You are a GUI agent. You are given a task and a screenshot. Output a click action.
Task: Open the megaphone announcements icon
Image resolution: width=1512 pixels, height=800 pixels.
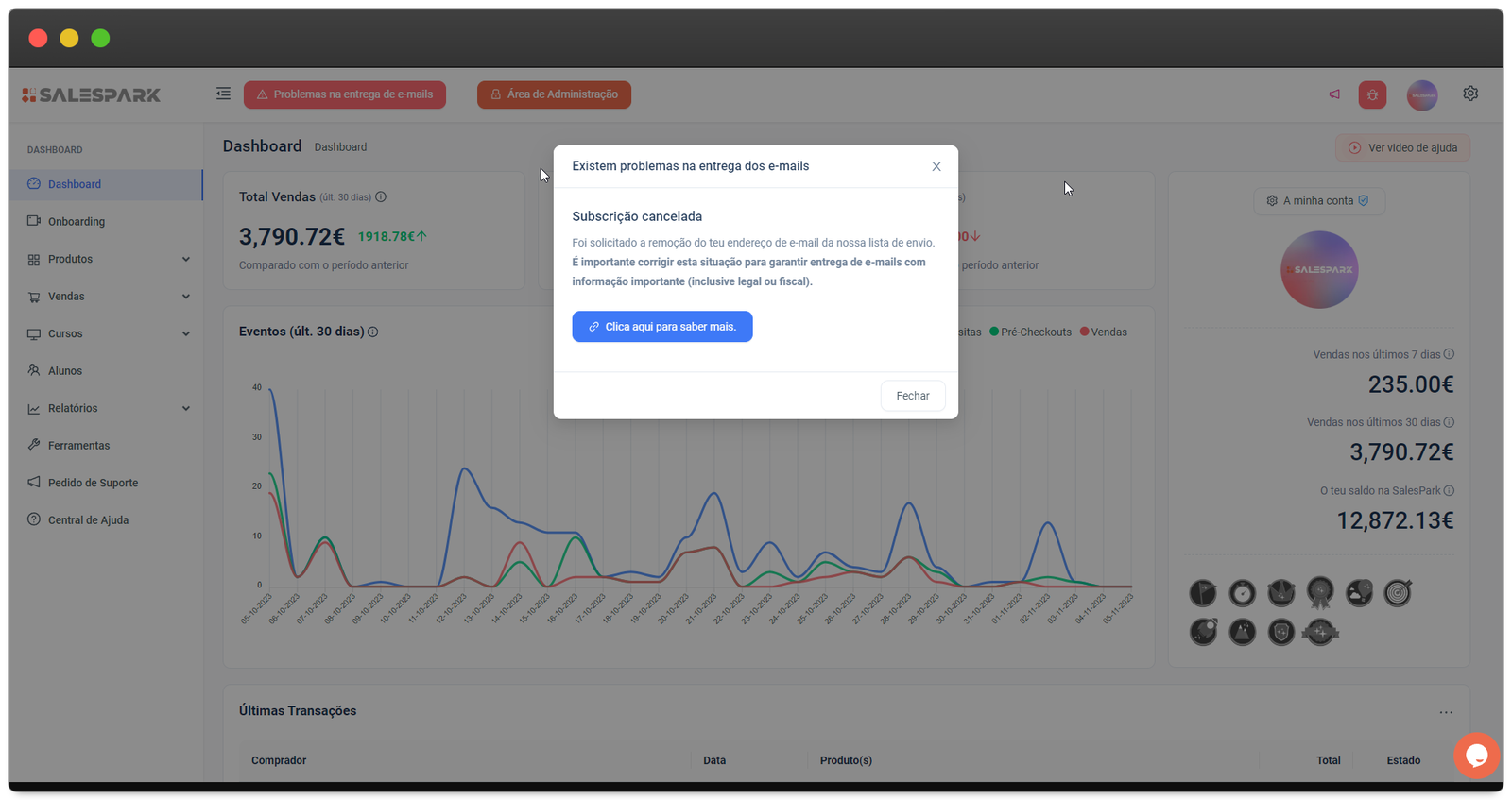coord(1334,94)
